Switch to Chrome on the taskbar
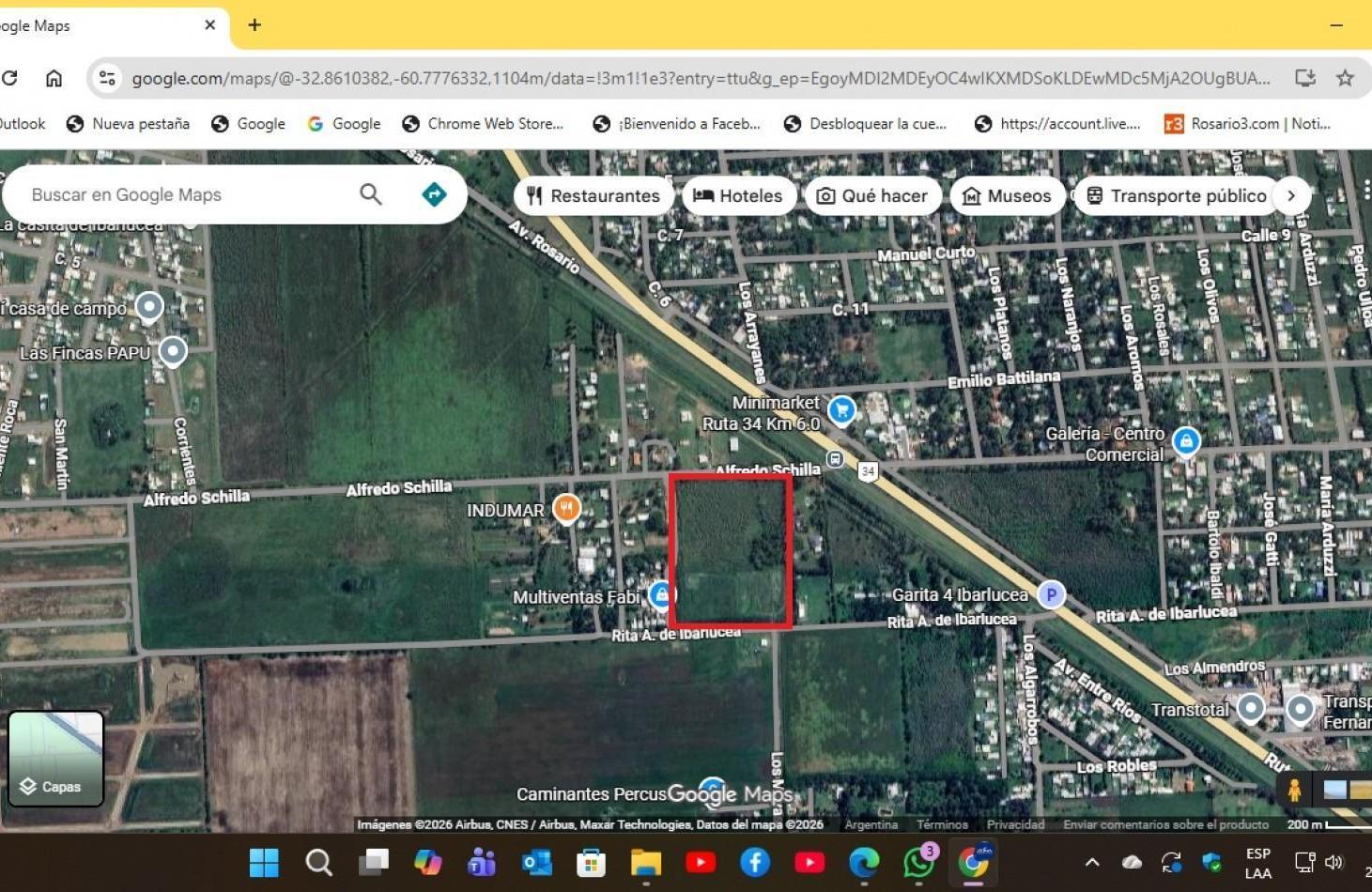 point(974,862)
